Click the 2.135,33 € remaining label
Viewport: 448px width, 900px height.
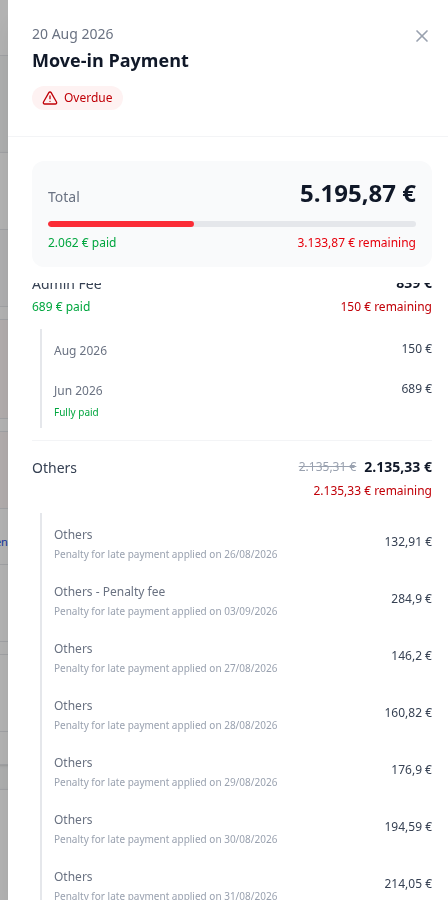coord(373,491)
